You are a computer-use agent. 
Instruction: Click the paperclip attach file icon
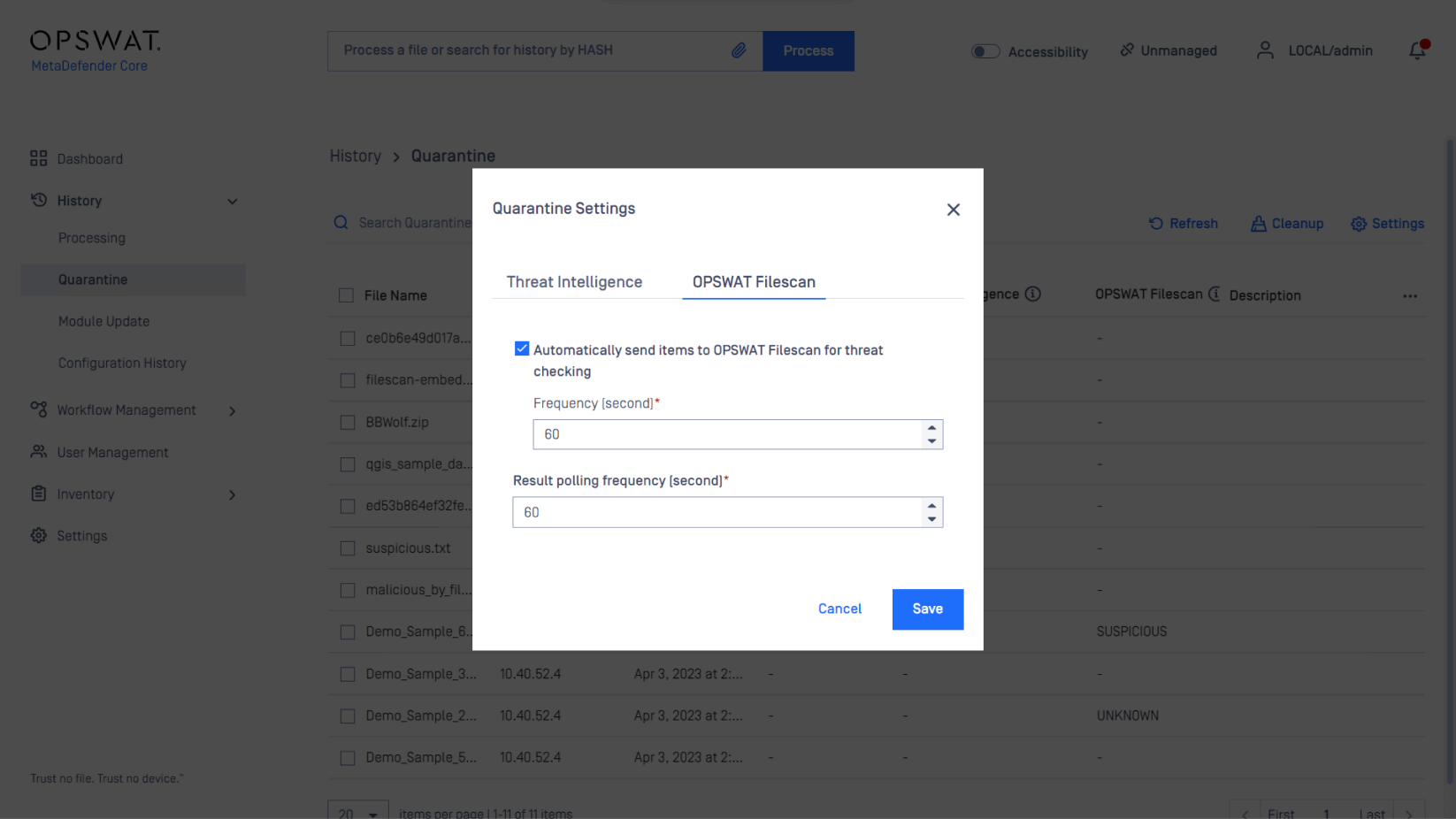(x=739, y=50)
